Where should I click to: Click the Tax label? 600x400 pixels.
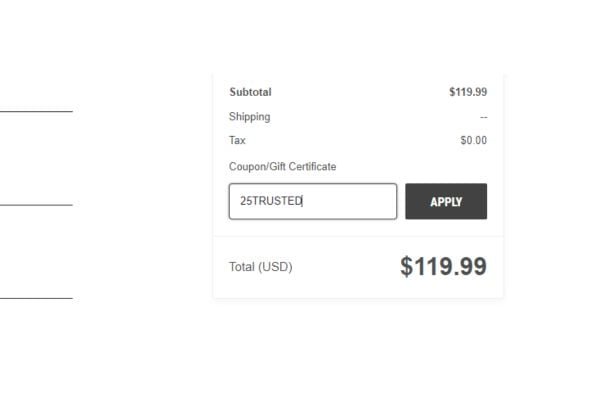[x=237, y=140]
